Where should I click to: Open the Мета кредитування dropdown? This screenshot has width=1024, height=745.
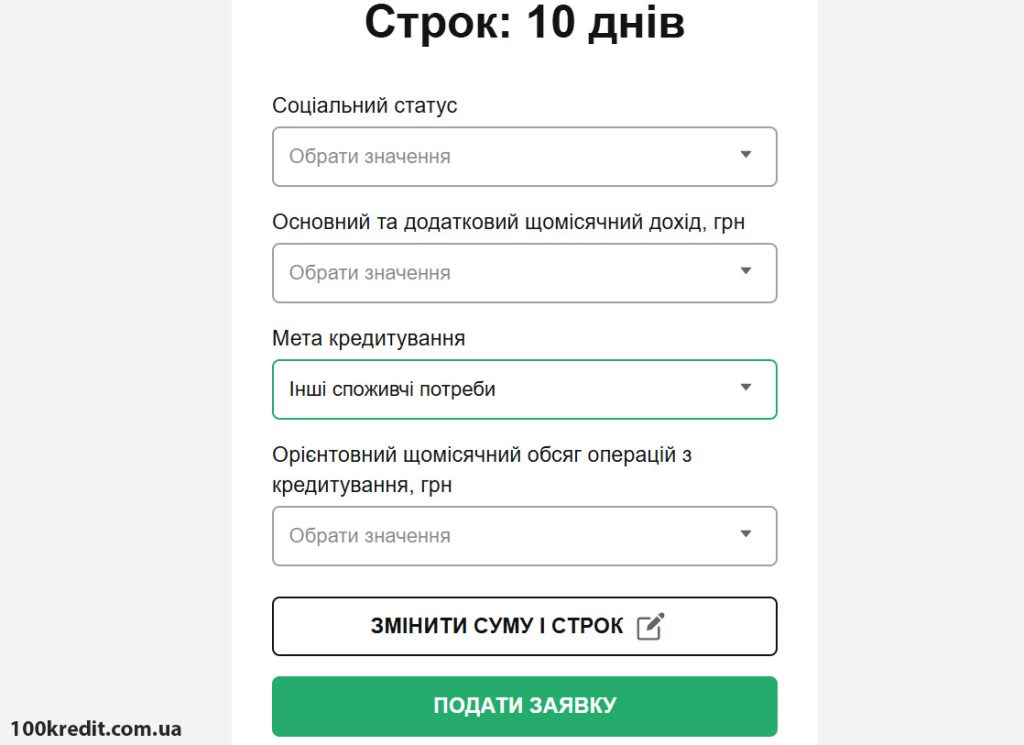coord(524,389)
